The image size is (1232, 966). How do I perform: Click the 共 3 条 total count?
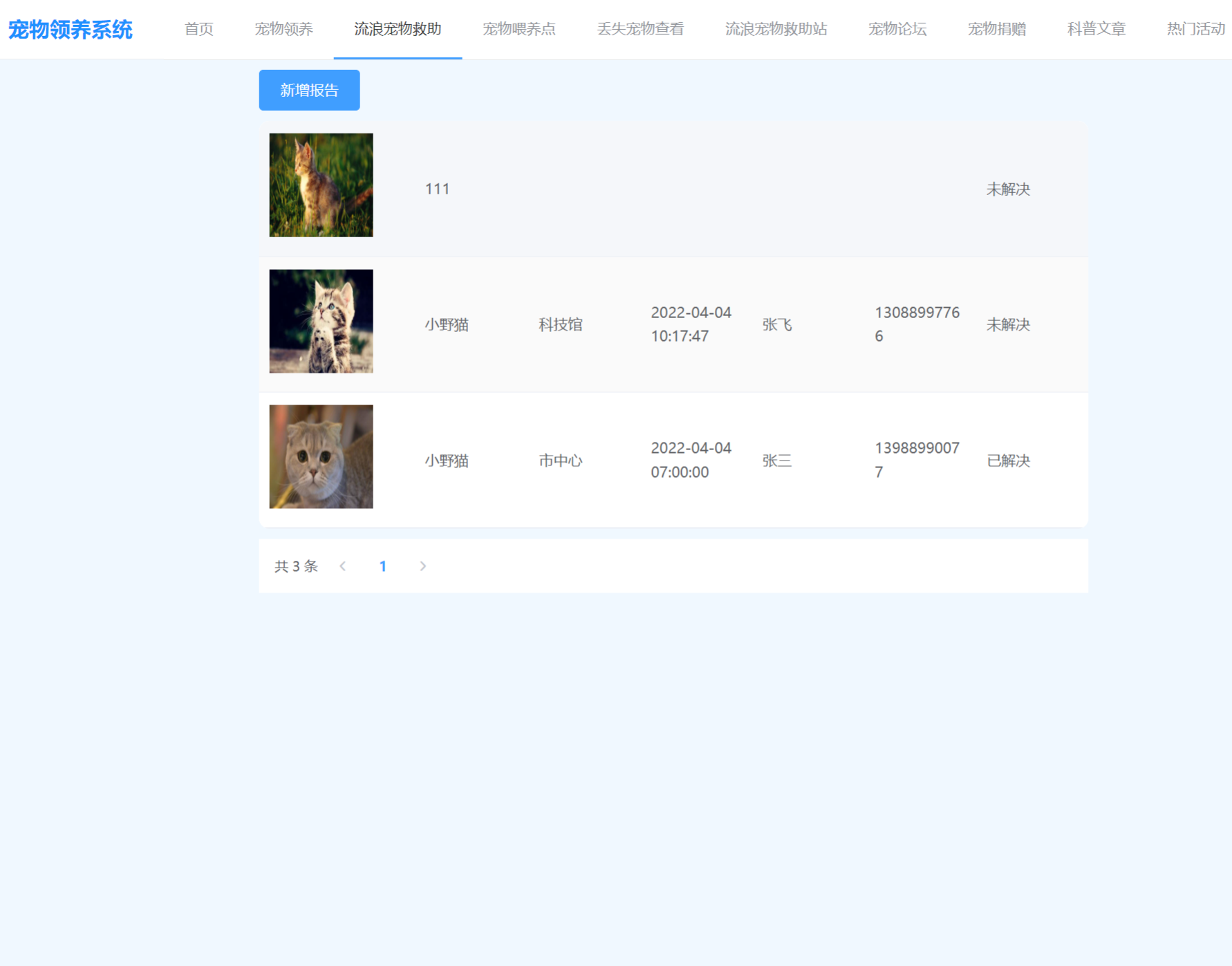click(x=296, y=566)
